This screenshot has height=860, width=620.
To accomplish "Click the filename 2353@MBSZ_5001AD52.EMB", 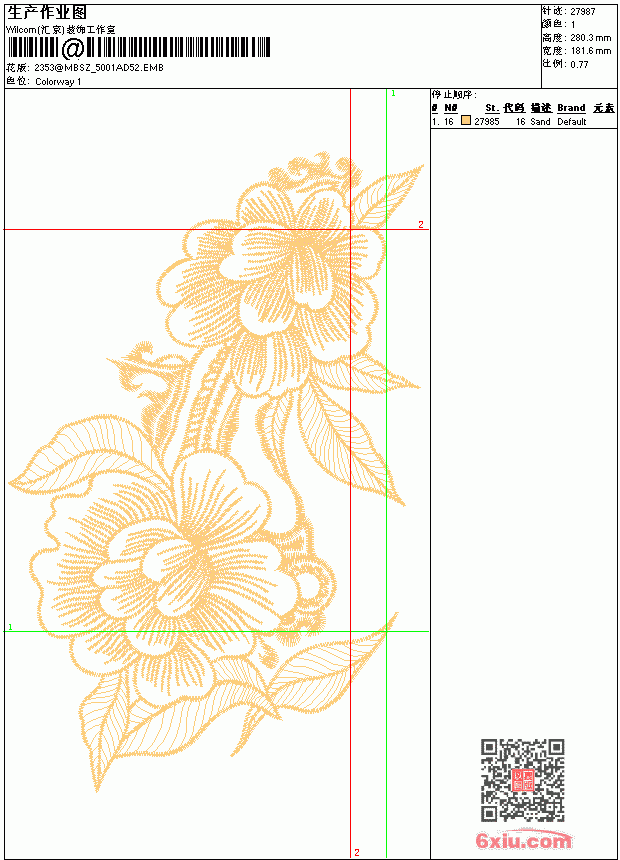I will 99,67.
